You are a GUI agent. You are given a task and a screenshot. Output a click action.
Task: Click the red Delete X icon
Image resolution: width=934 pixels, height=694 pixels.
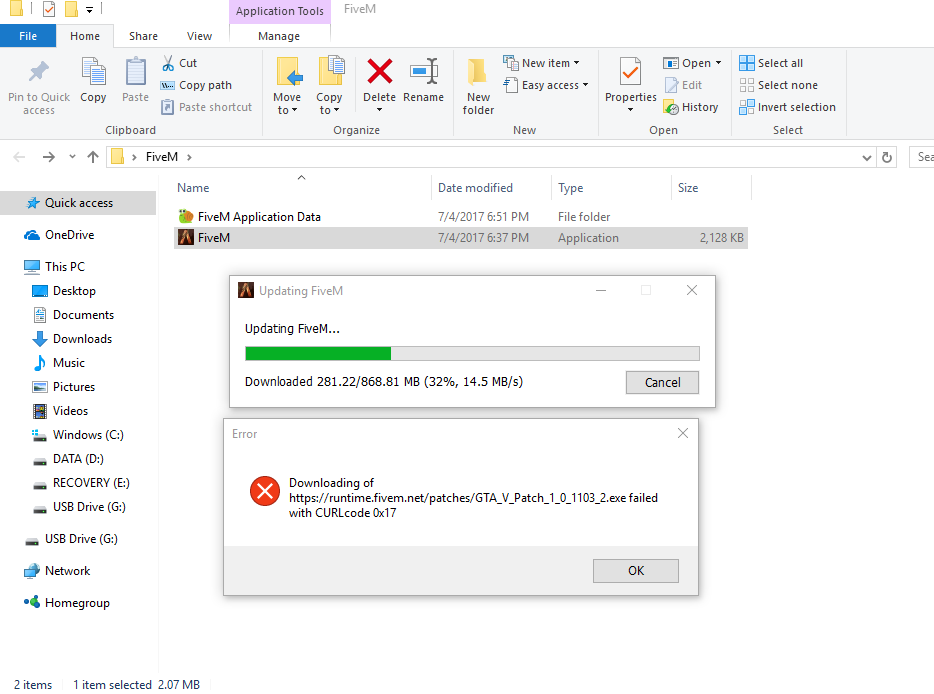click(x=379, y=71)
